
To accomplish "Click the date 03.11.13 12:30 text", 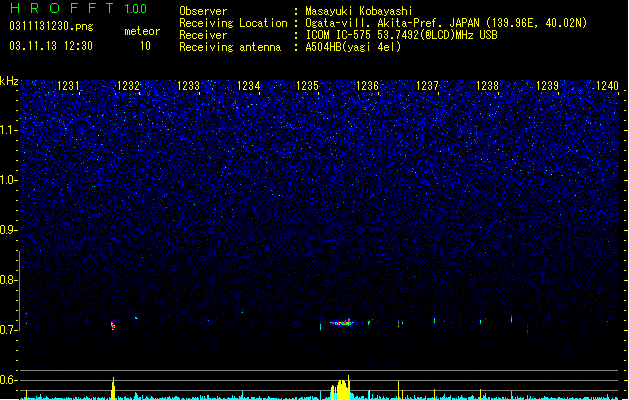I will coord(51,46).
